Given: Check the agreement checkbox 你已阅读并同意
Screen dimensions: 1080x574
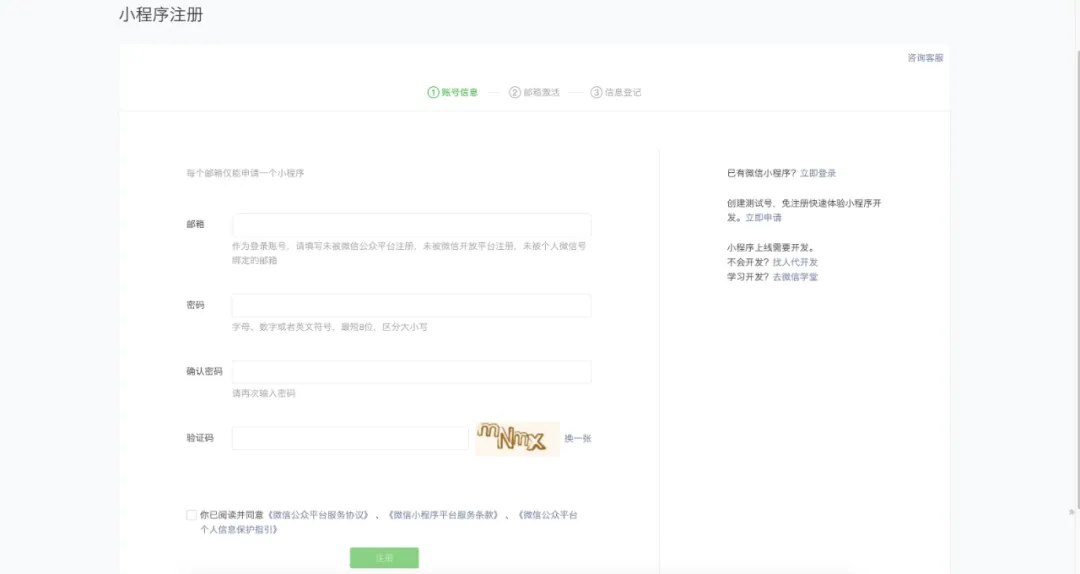Looking at the screenshot, I should (x=191, y=515).
